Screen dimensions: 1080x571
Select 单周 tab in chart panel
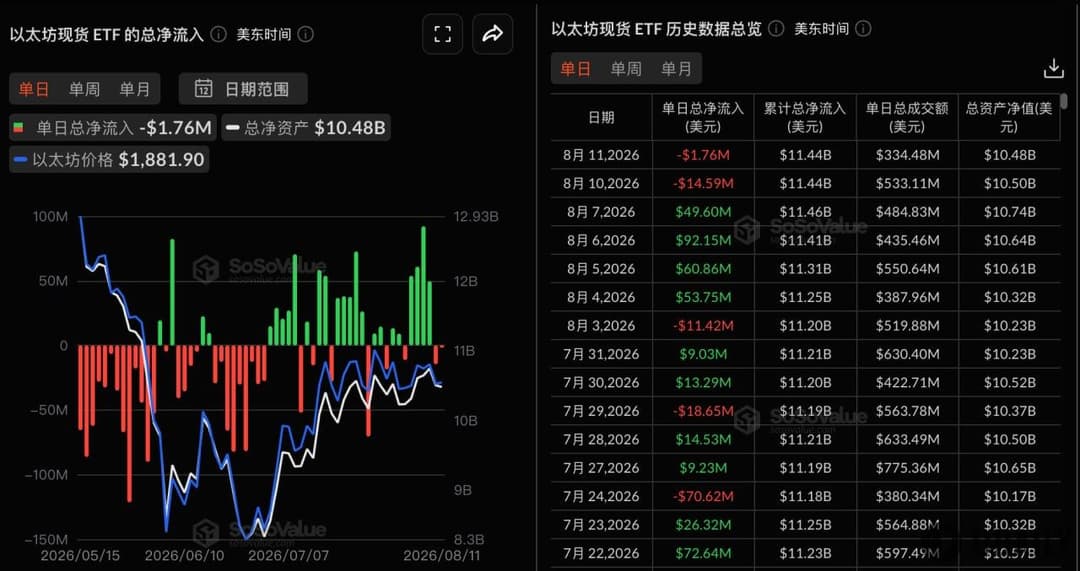click(x=84, y=89)
